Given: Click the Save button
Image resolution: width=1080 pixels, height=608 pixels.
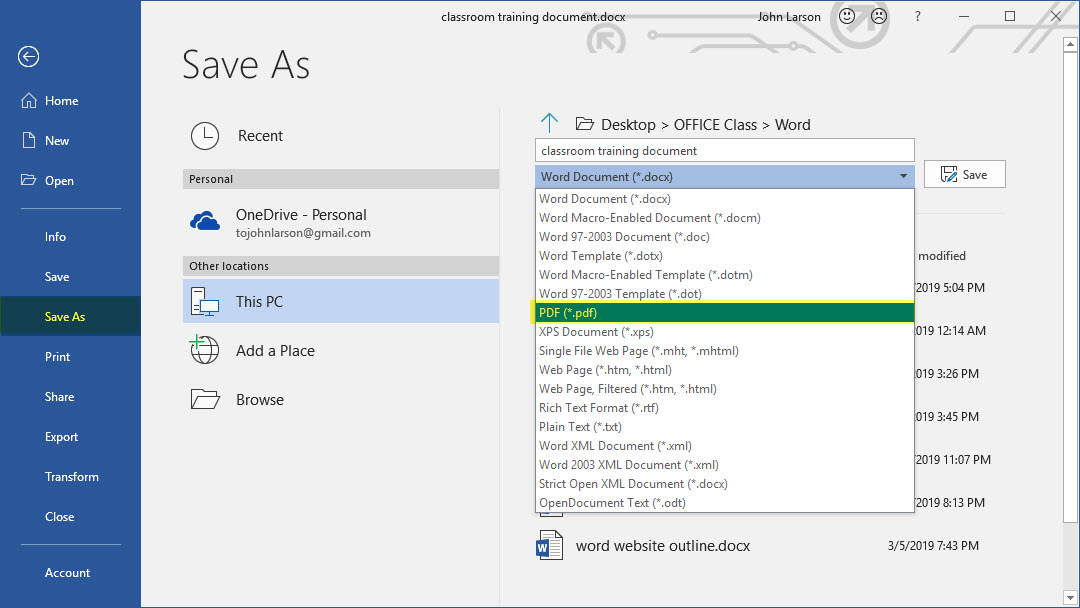Looking at the screenshot, I should coord(964,174).
